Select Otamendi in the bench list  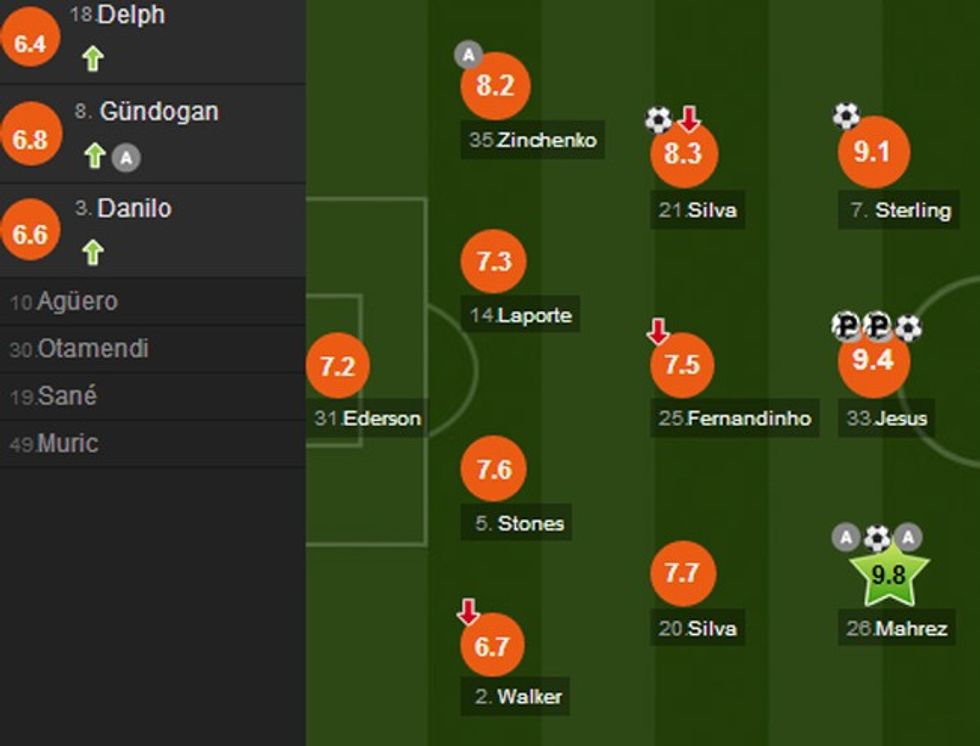(80, 349)
